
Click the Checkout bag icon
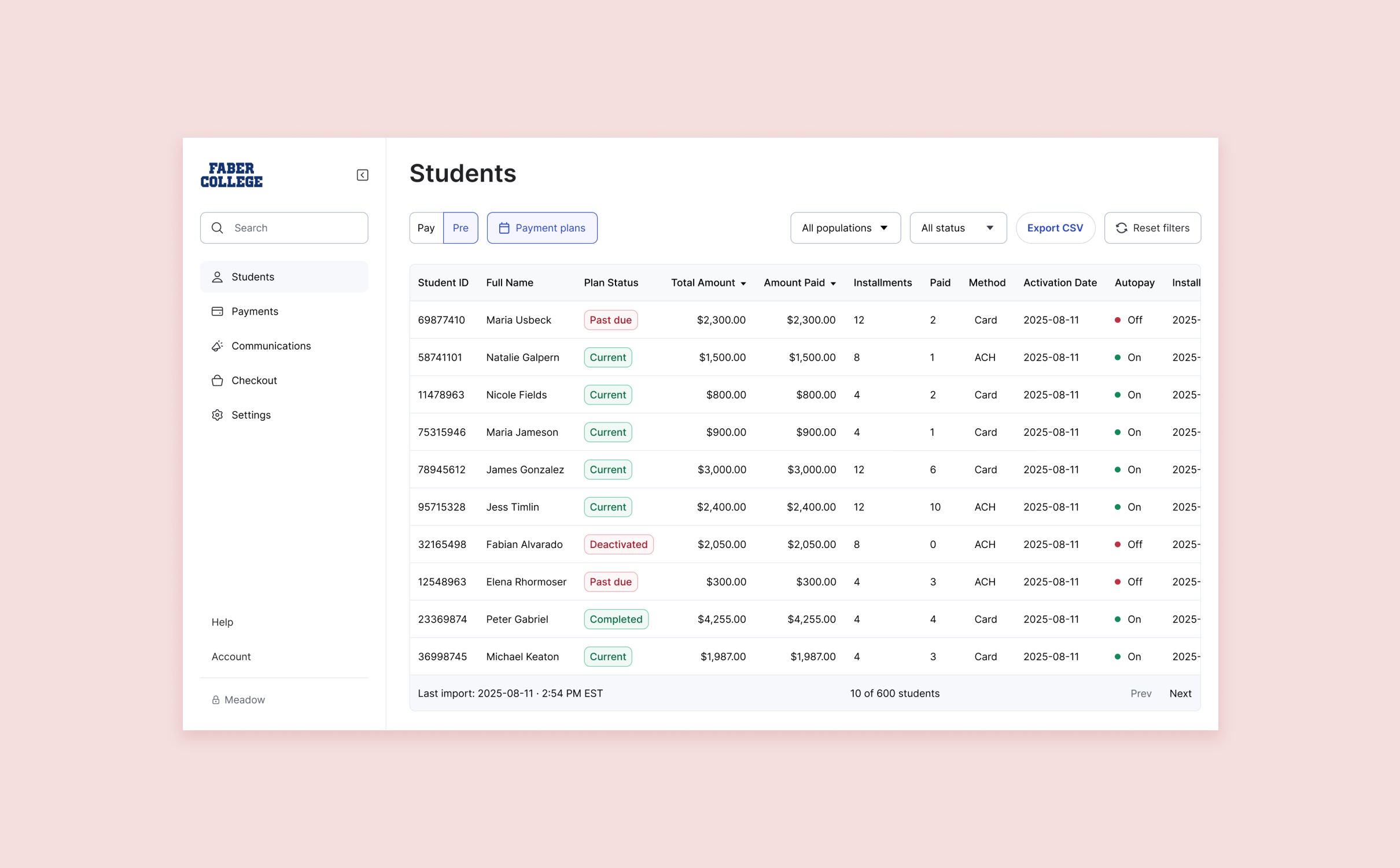point(218,381)
